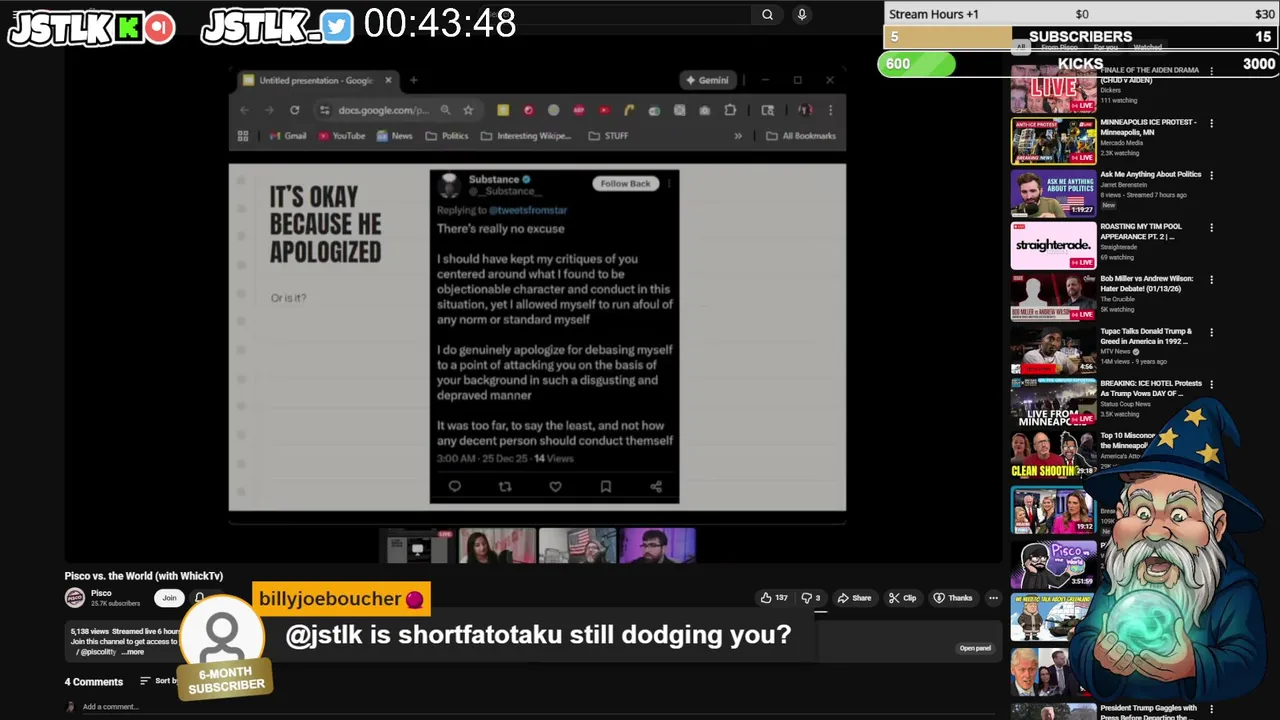This screenshot has width=1280, height=720.
Task: Click the camera screenshot extension icon
Action: (x=705, y=110)
